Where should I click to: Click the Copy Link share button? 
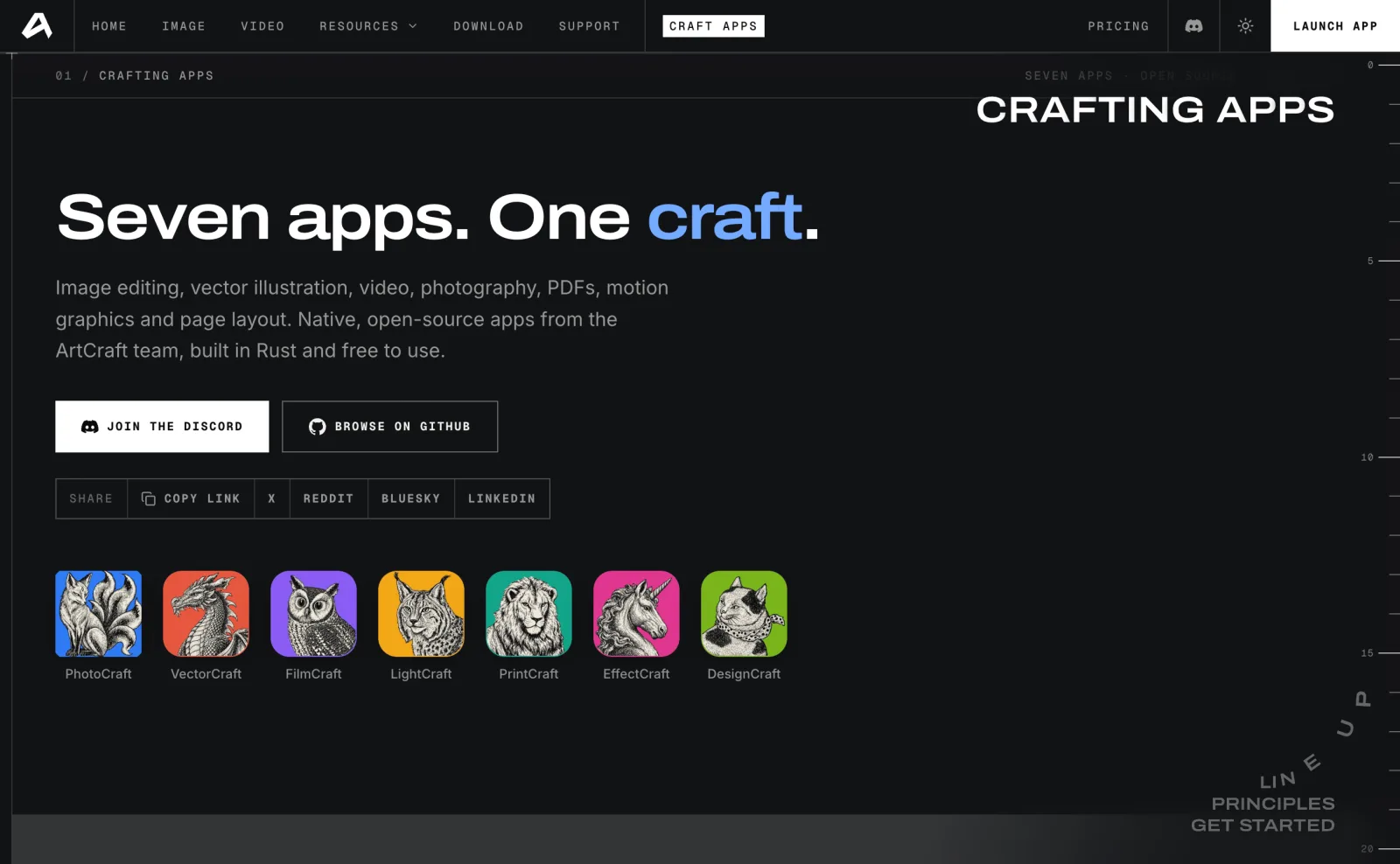point(191,498)
